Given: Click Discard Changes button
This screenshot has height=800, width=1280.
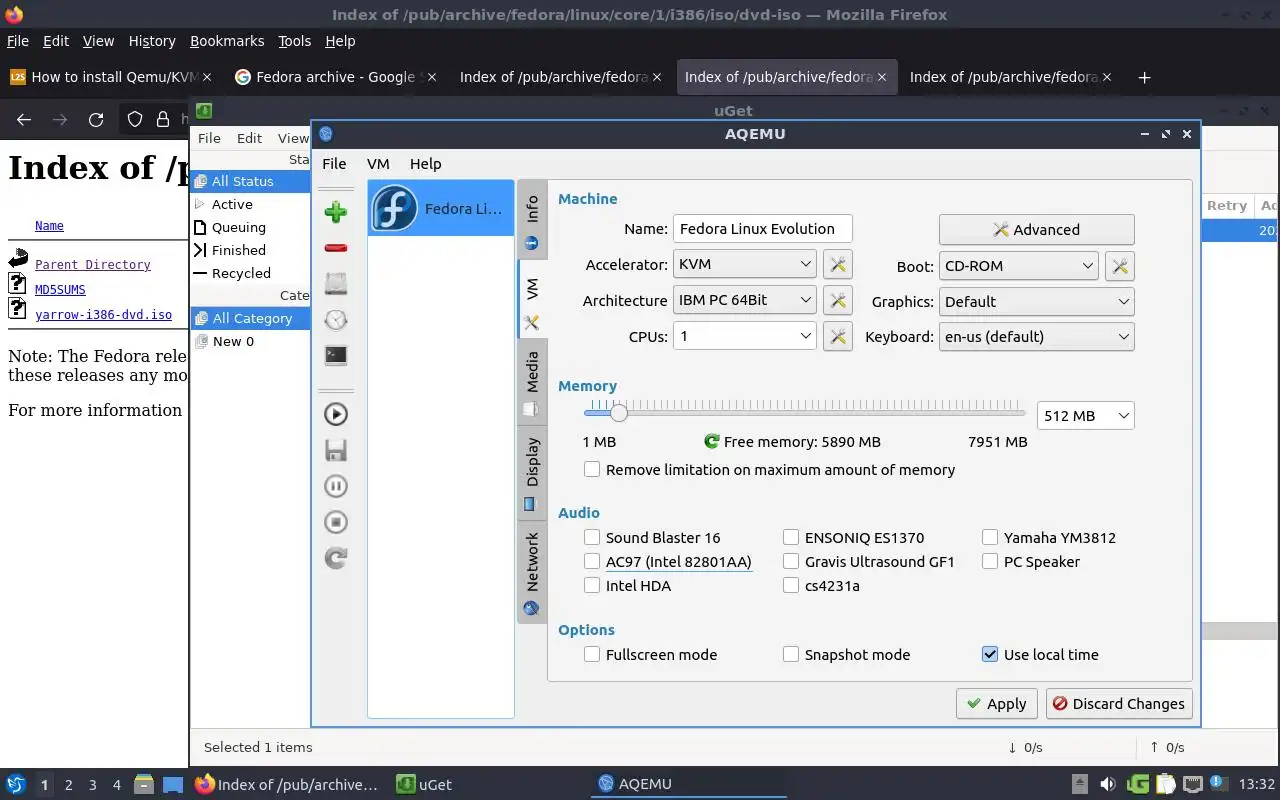Looking at the screenshot, I should tap(1119, 703).
